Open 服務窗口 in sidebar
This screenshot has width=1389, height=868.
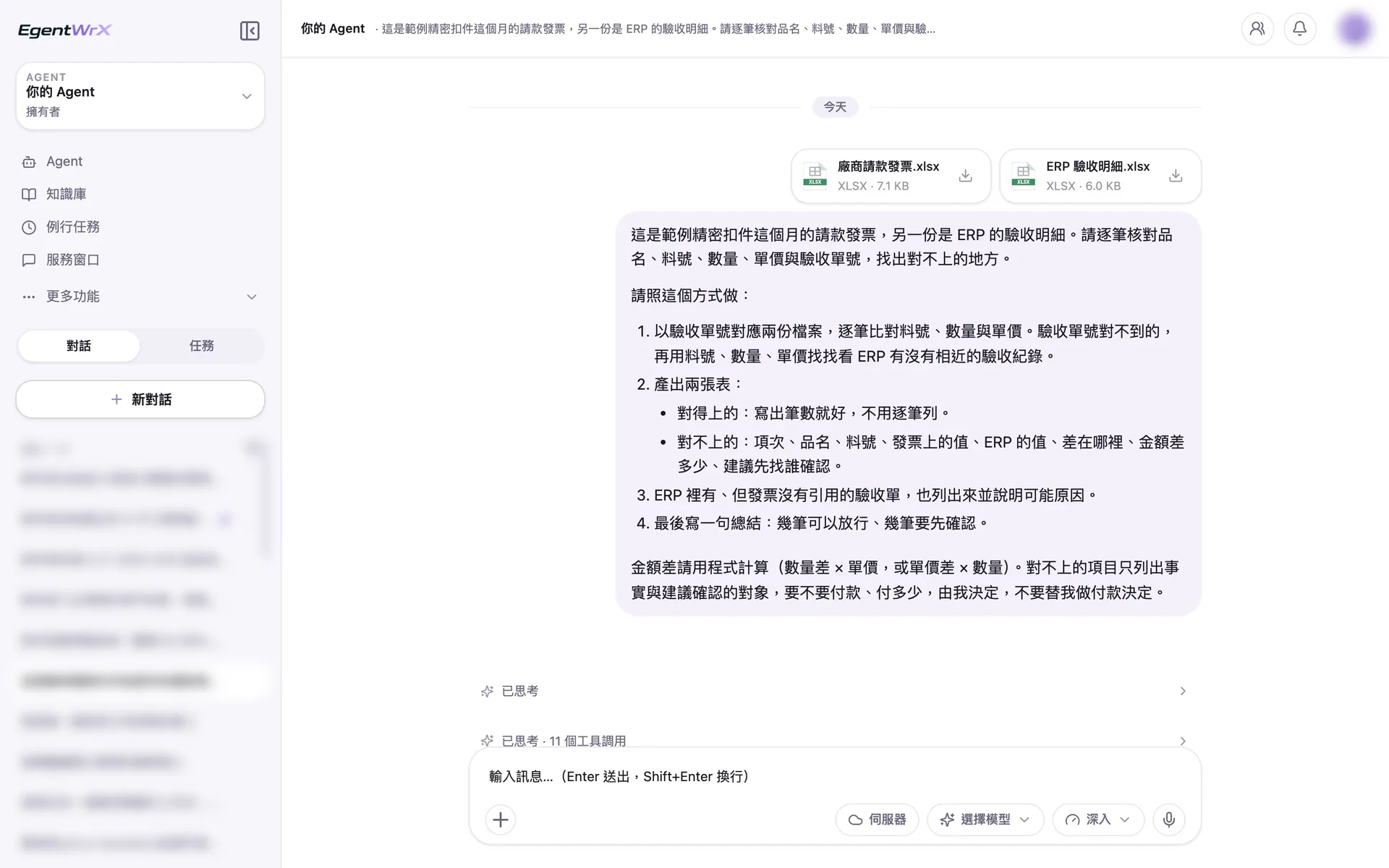coord(140,260)
